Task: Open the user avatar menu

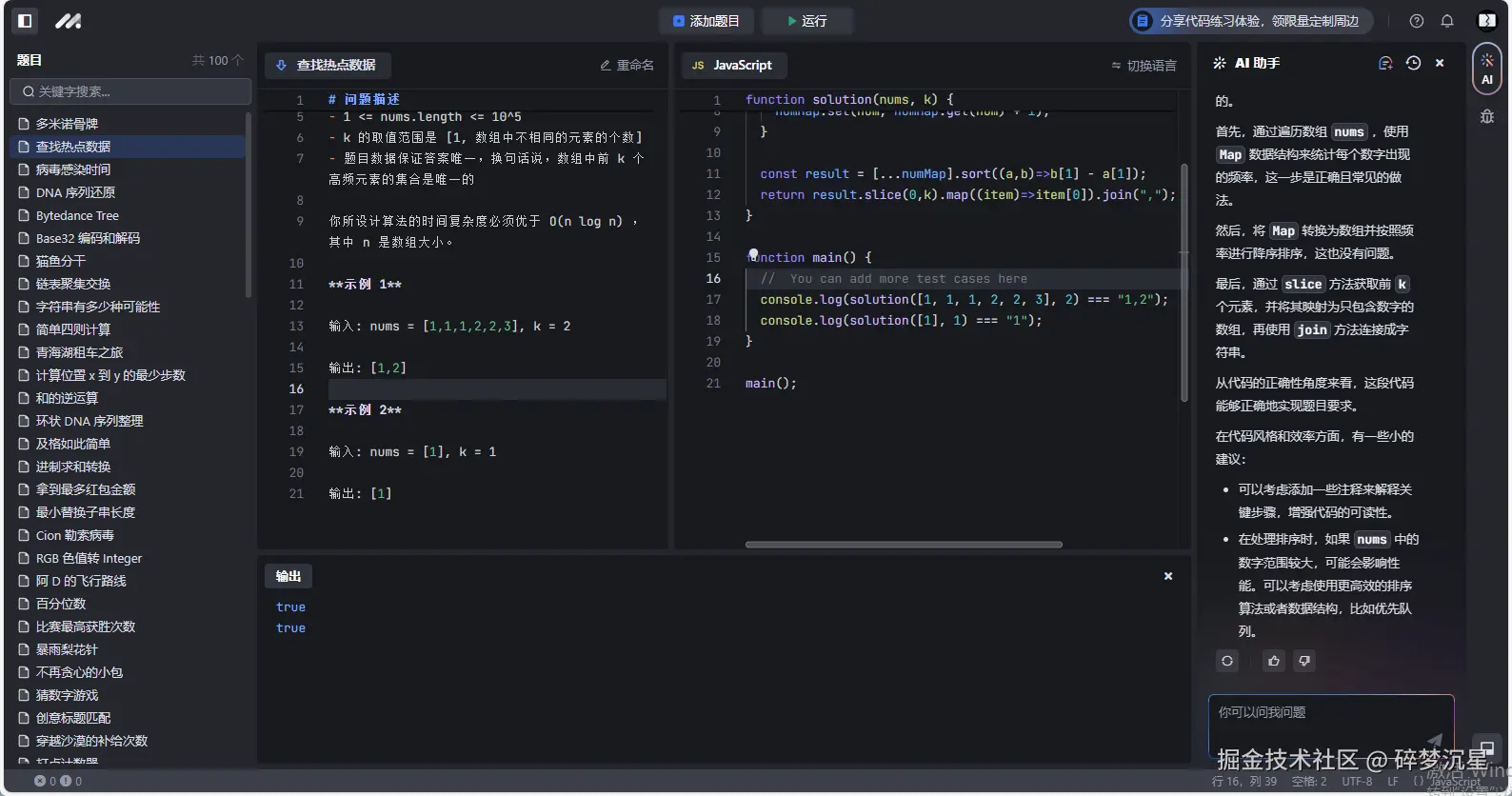Action: (1486, 20)
